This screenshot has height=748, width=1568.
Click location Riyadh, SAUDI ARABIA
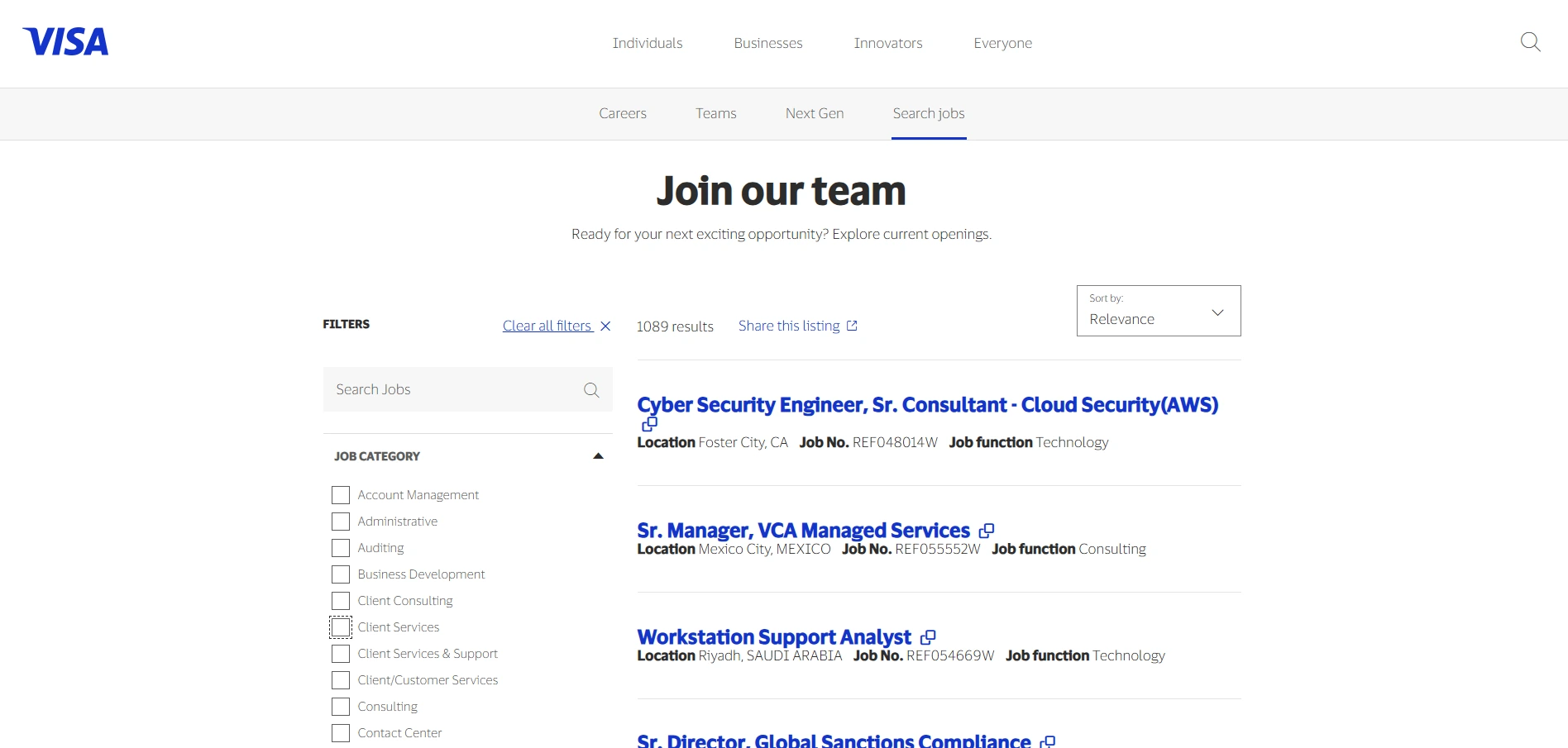pyautogui.click(x=770, y=655)
